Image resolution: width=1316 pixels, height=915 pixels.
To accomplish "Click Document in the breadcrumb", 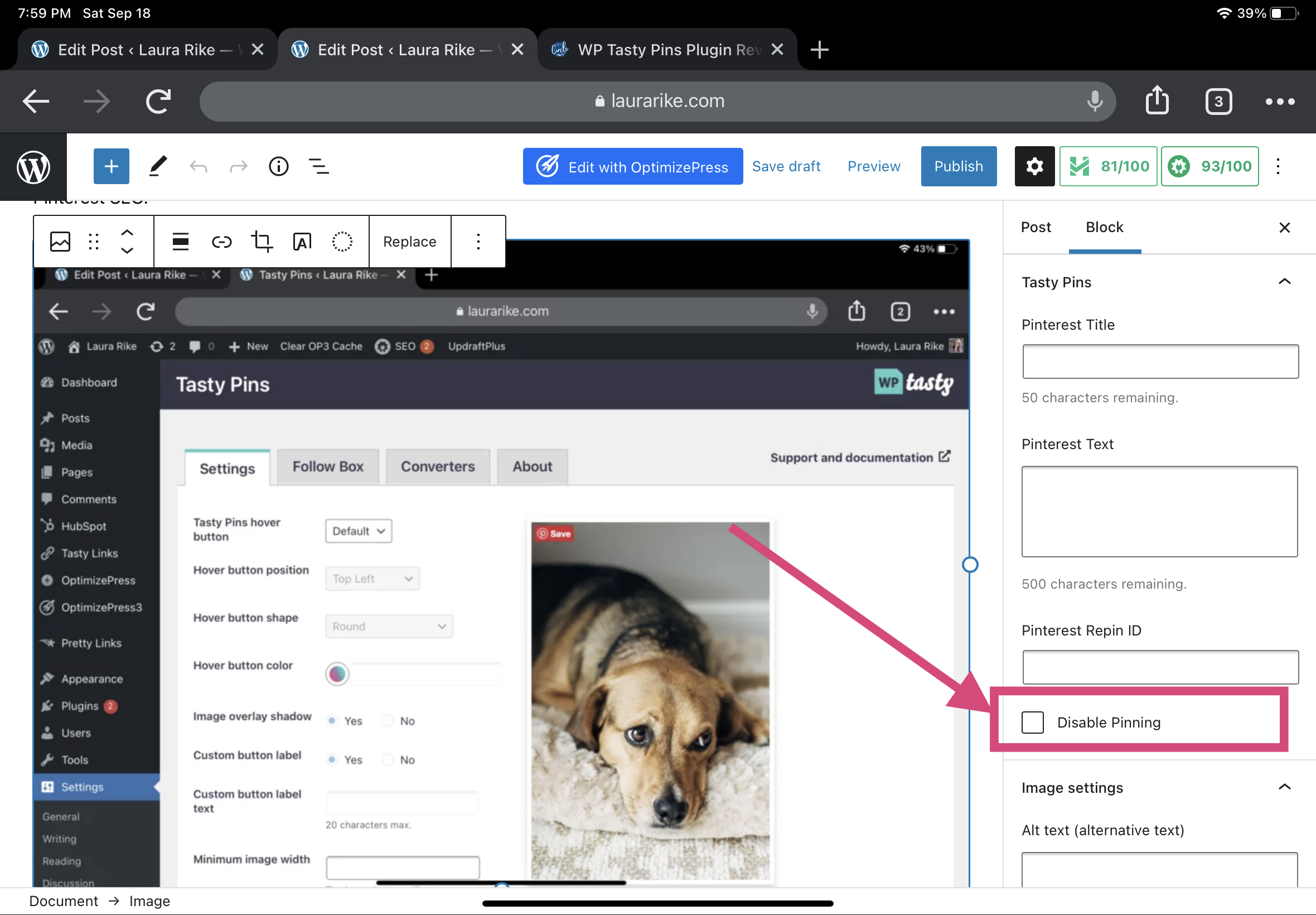I will click(x=64, y=901).
